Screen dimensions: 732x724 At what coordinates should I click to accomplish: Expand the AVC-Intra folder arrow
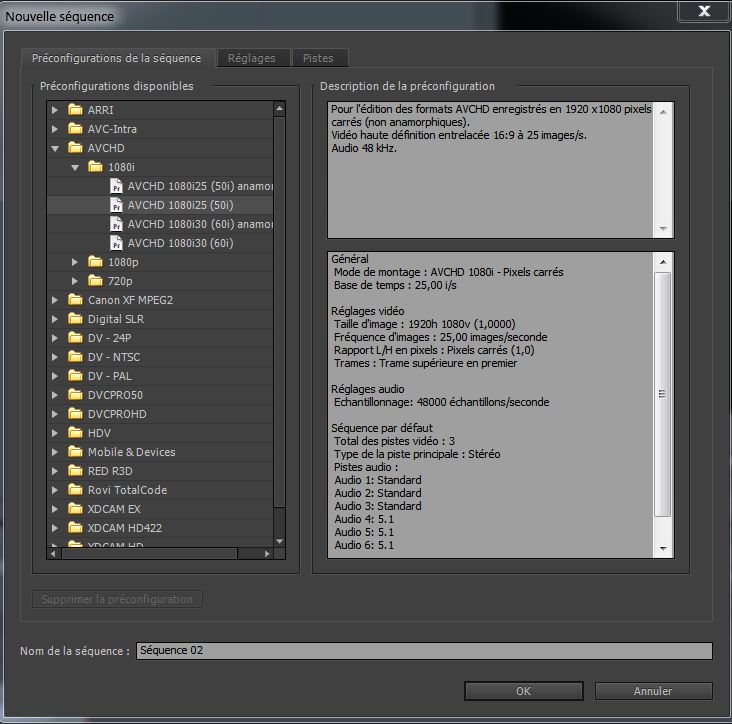click(x=55, y=129)
